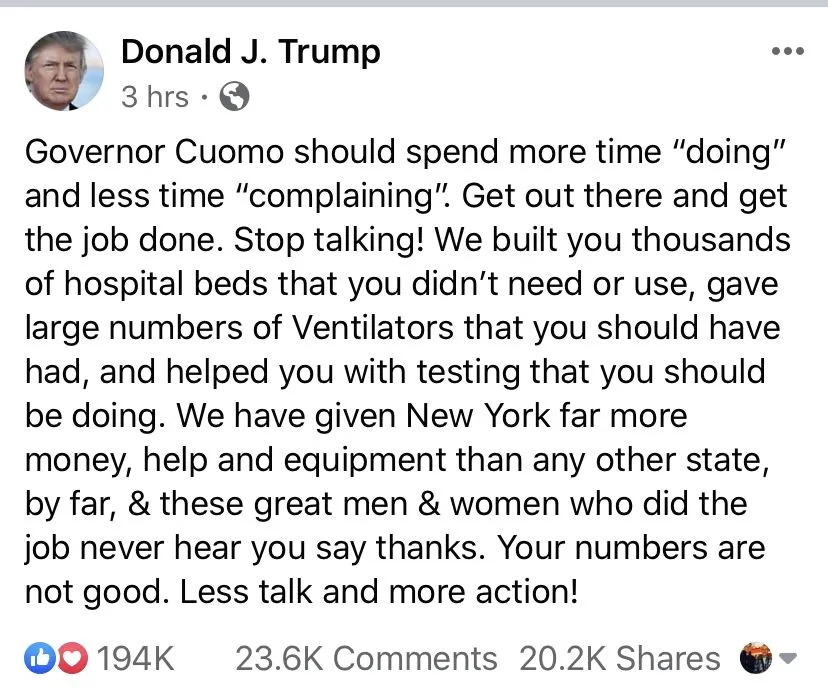
Task: Click the sentence "Less talk and more action!"
Action: point(379,592)
